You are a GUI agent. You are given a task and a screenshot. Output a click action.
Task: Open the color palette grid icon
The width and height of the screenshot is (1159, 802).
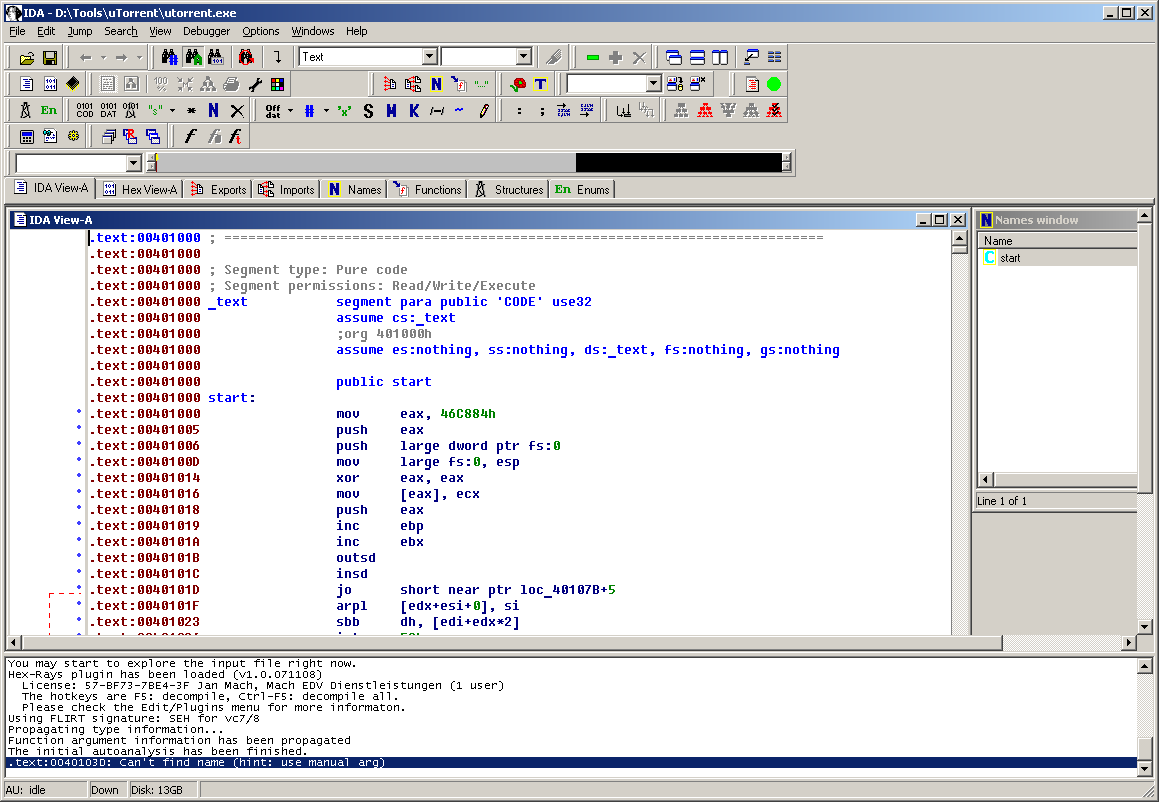[277, 84]
